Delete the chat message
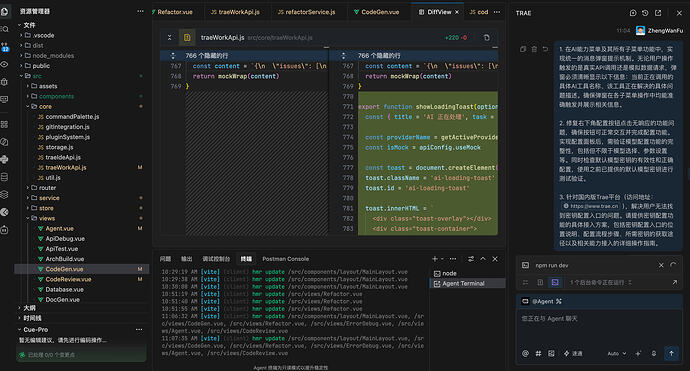This screenshot has width=690, height=371. [x=534, y=49]
